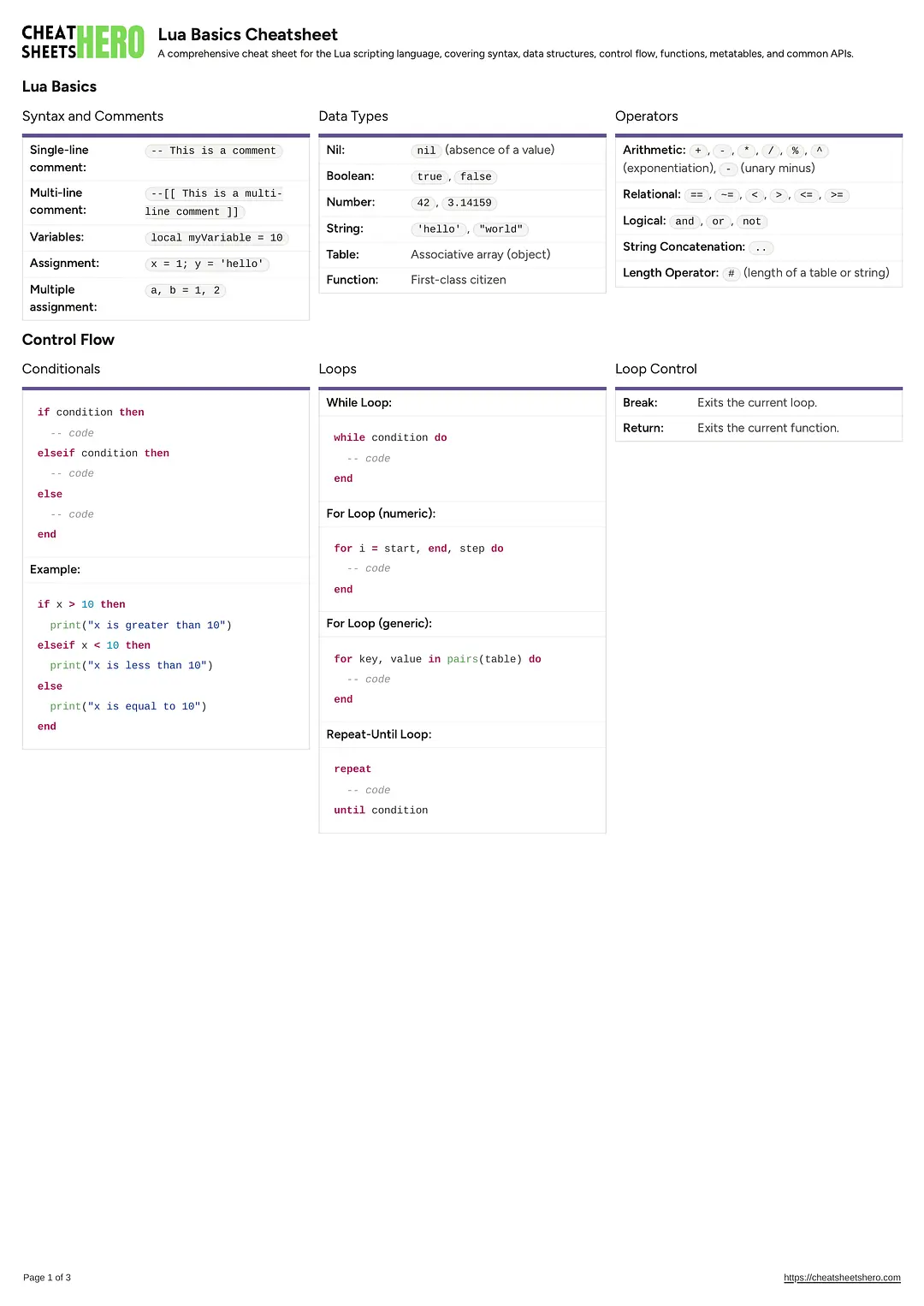Click the 'and' logical operator chip

click(684, 222)
